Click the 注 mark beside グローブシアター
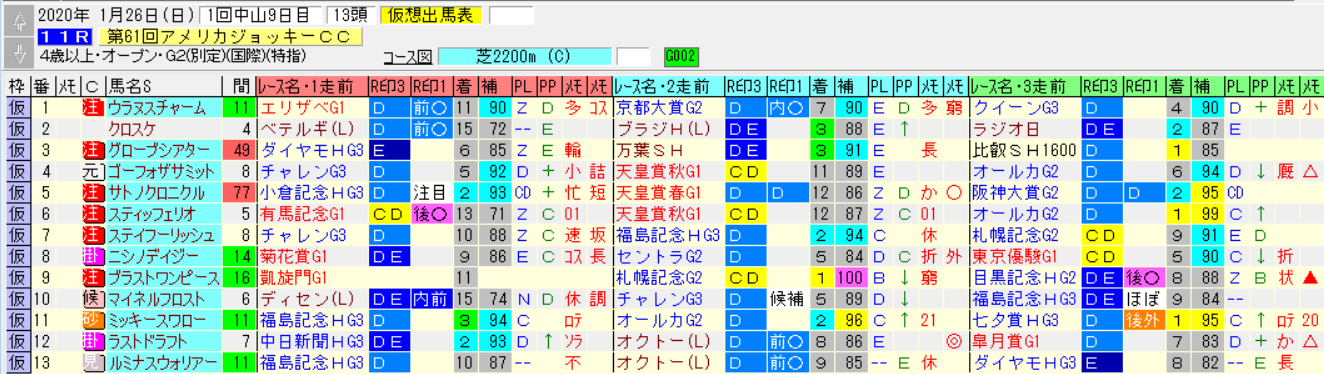Viewport: 1324px width, 374px height. pos(94,150)
